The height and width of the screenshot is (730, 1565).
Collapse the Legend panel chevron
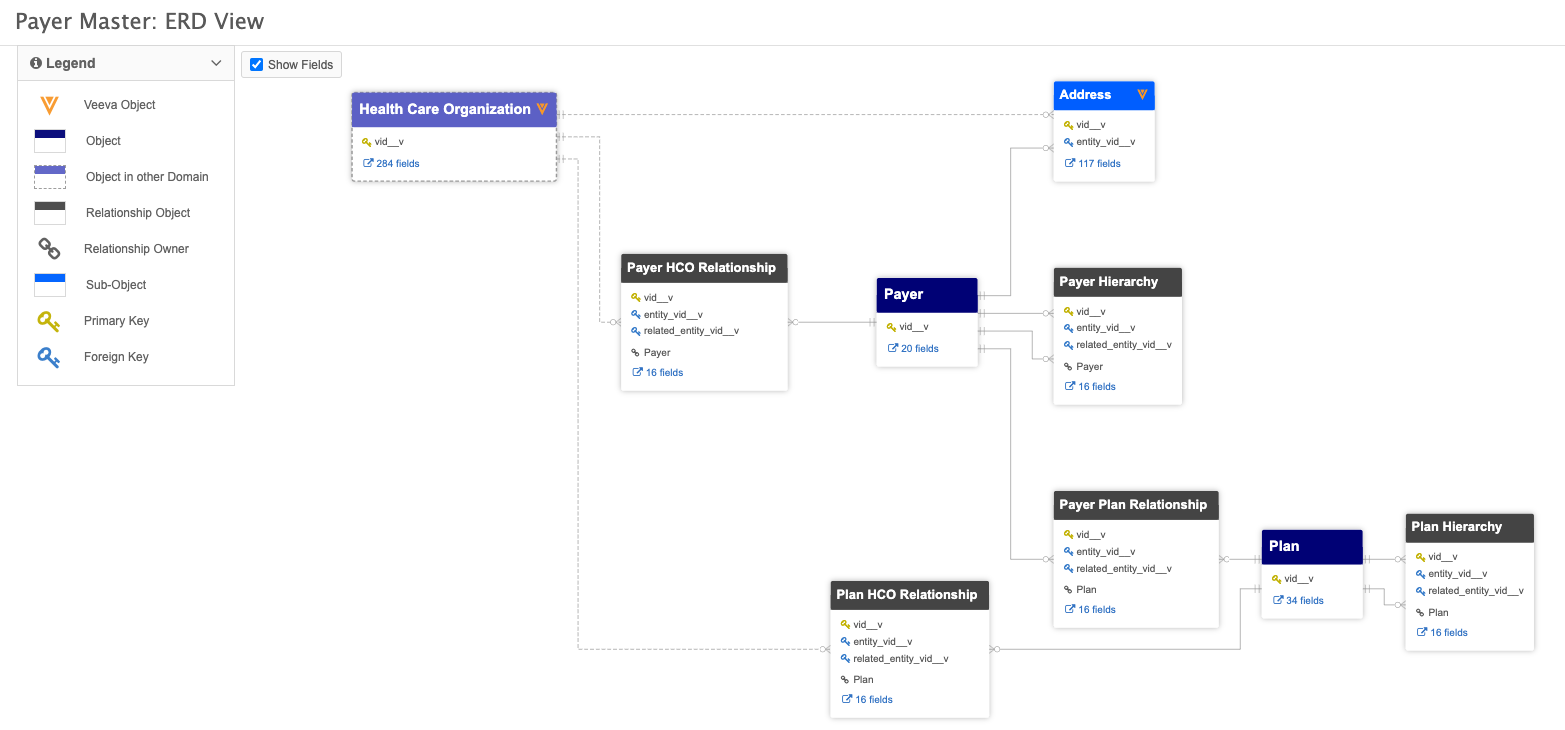216,63
